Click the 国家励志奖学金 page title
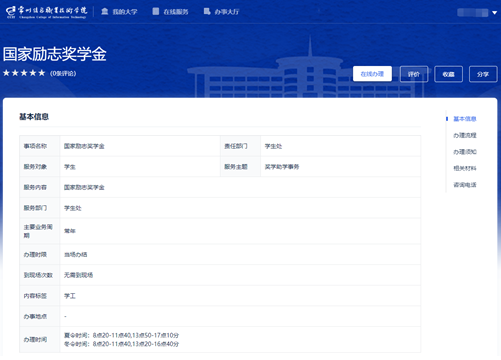This screenshot has width=501, height=360. (55, 54)
